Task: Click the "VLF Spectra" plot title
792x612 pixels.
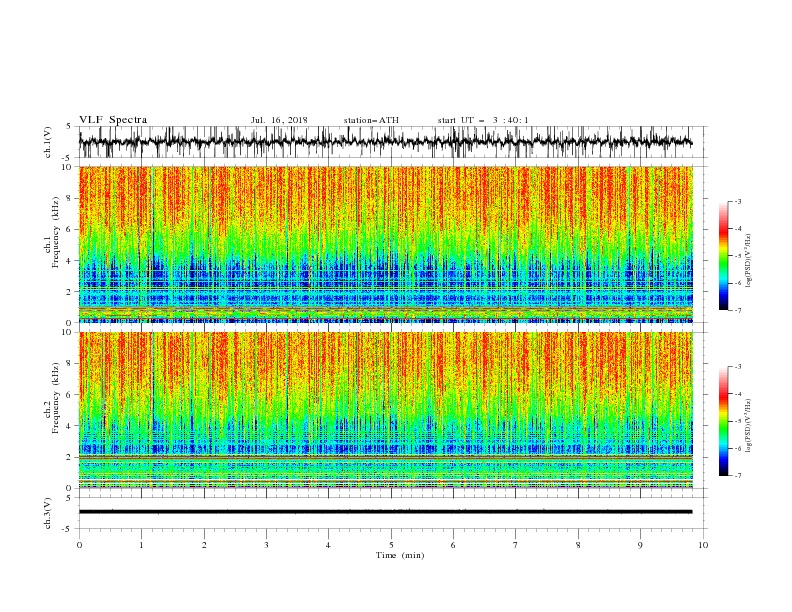Action: [x=113, y=120]
